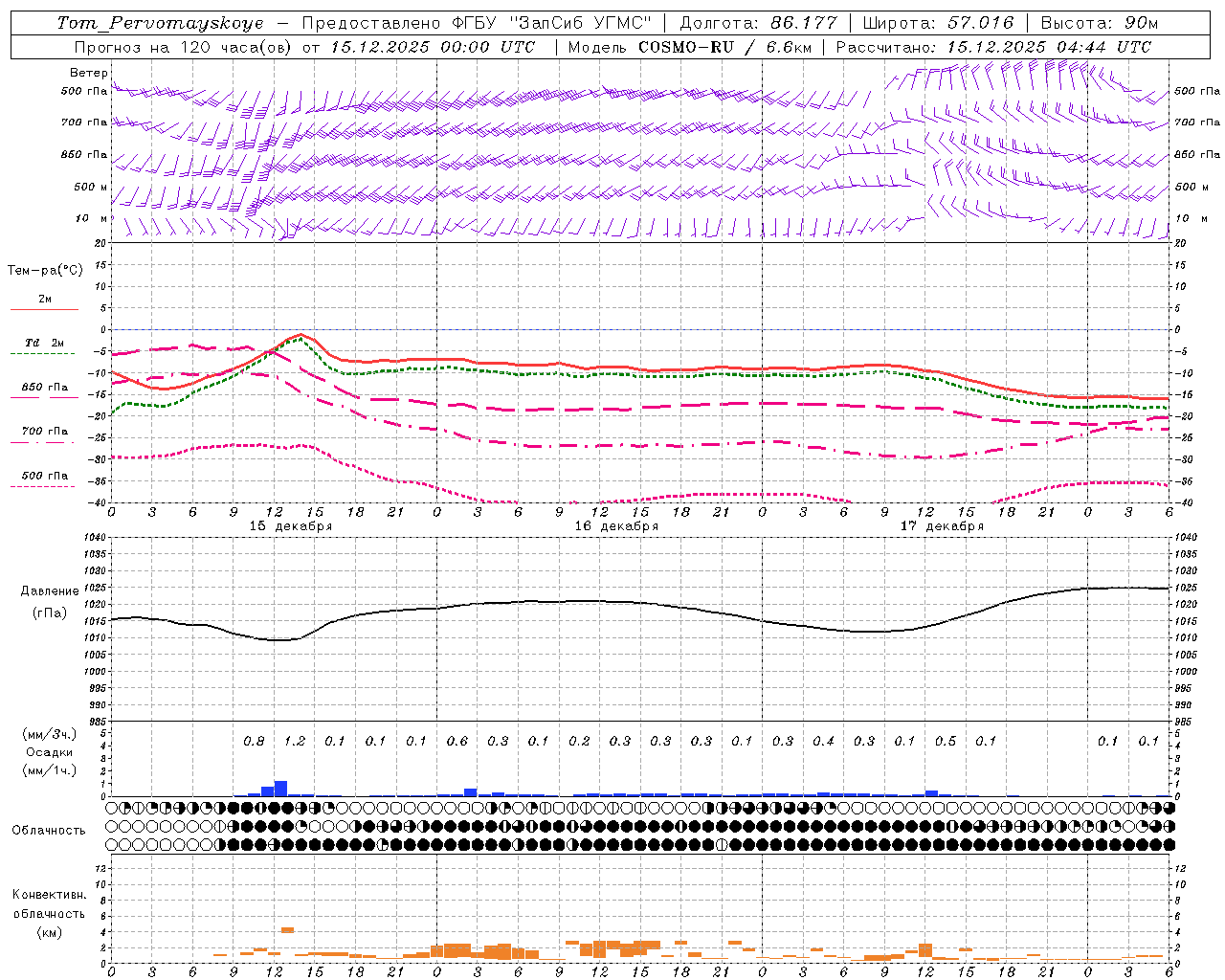The width and height of the screenshot is (1225, 980).
Task: Click the Долгота: 86.177 value
Action: pyautogui.click(x=758, y=23)
